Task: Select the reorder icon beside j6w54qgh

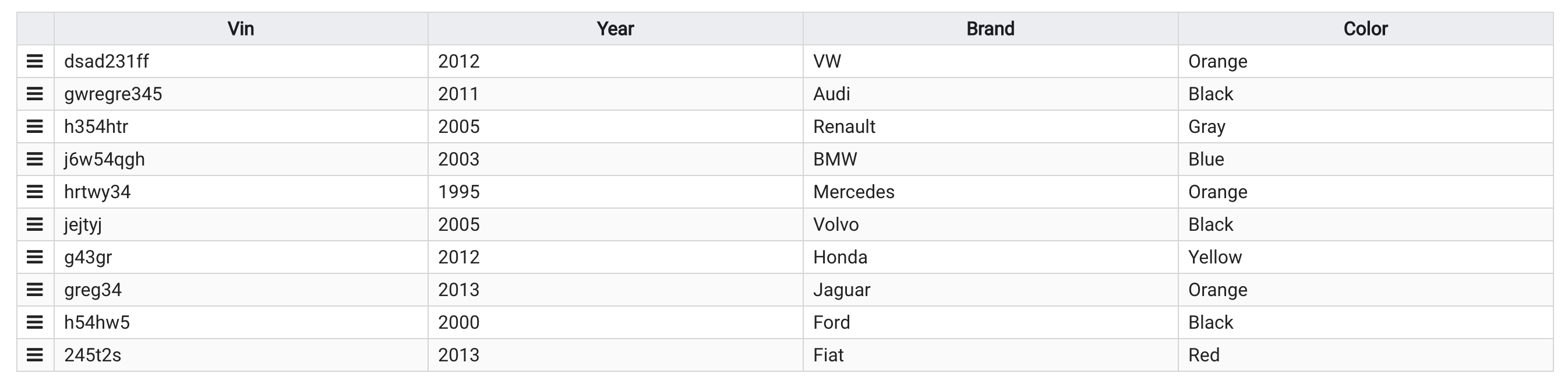Action: 35,159
